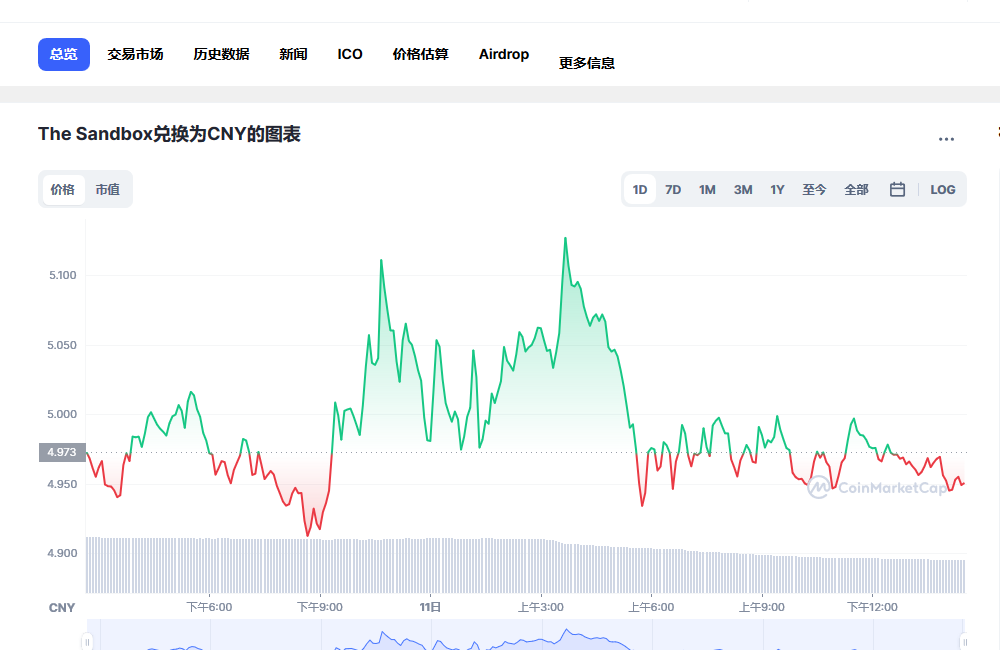Click the 4.950 y-axis label
1000x650 pixels.
(x=62, y=484)
